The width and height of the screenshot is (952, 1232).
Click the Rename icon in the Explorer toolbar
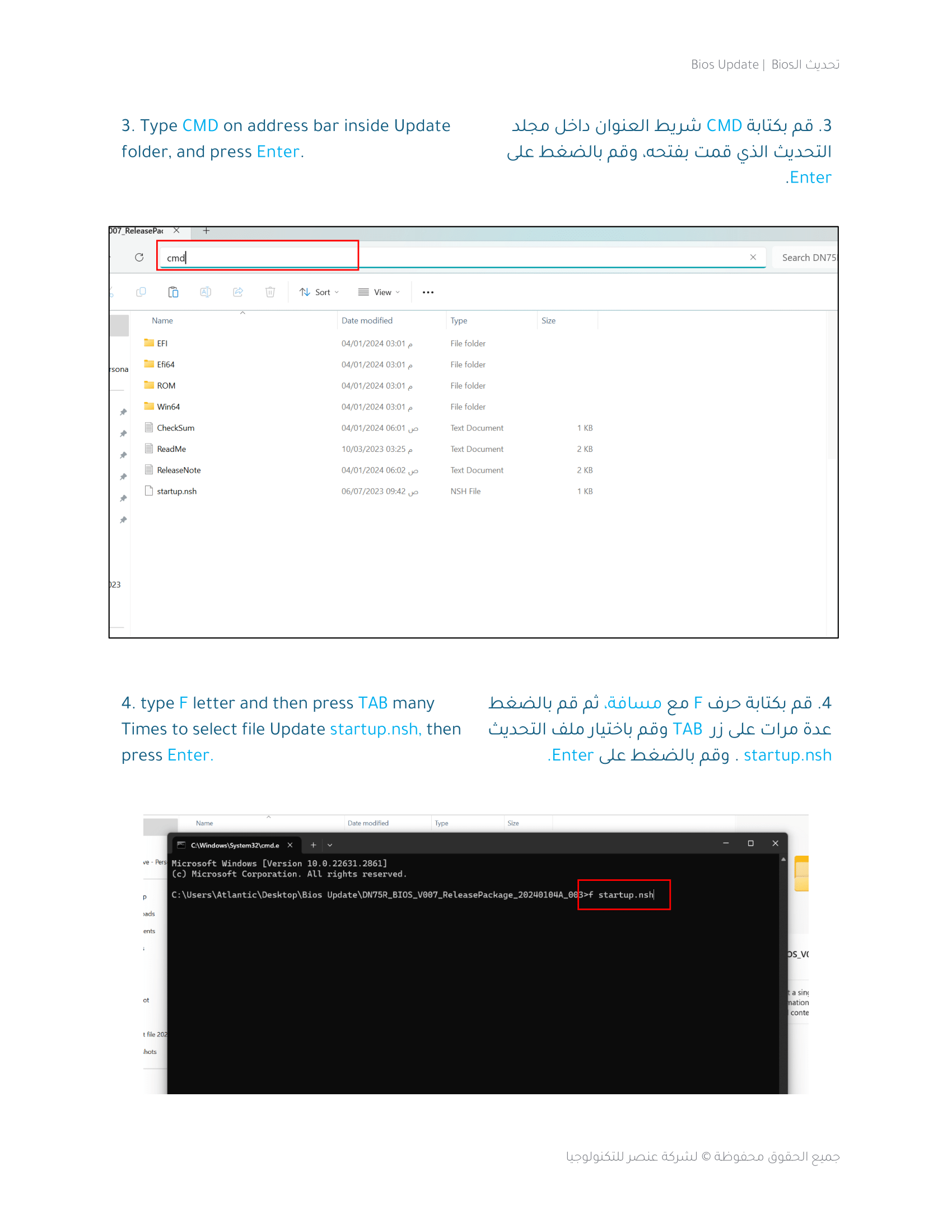coord(206,292)
